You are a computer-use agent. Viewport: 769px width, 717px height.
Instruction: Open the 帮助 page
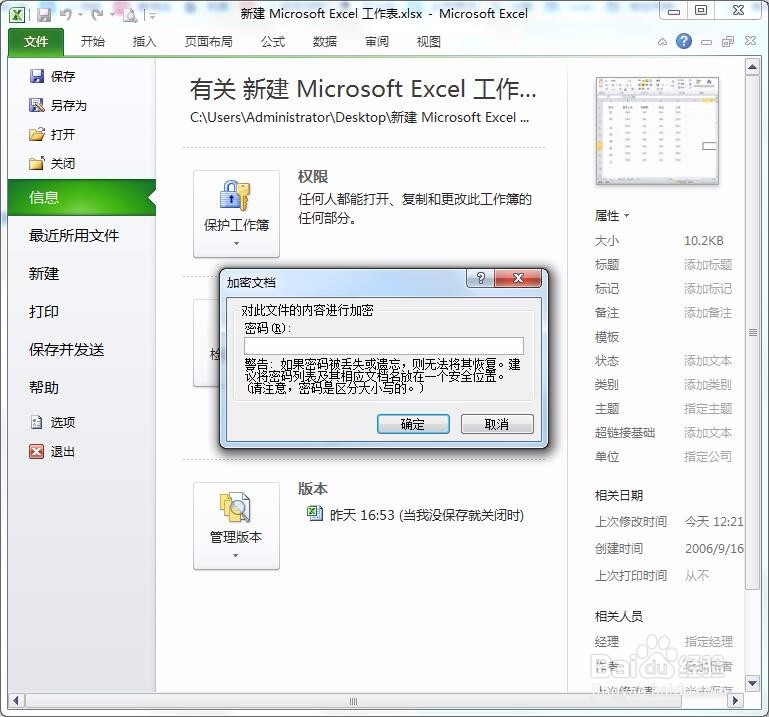[x=44, y=387]
